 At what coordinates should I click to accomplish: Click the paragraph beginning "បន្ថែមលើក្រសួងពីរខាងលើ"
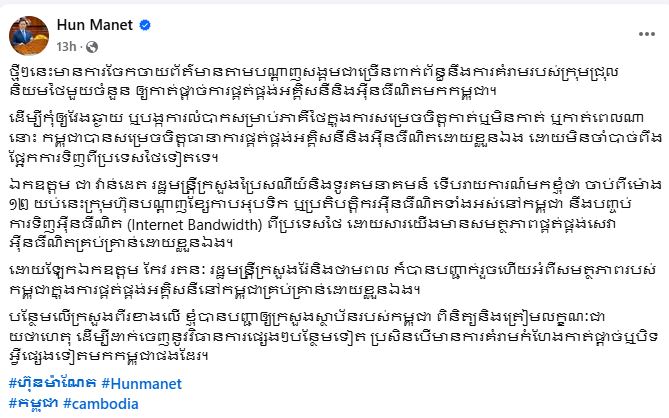click(333, 337)
